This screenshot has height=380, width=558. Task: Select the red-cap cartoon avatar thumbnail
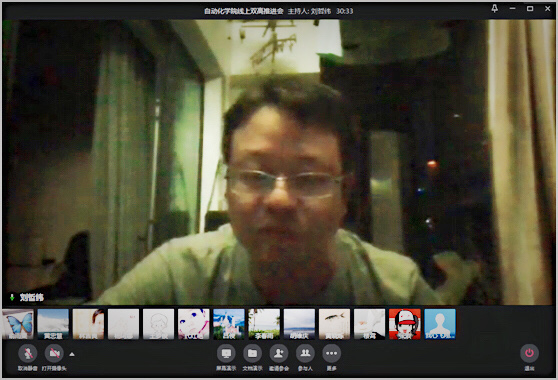point(405,324)
